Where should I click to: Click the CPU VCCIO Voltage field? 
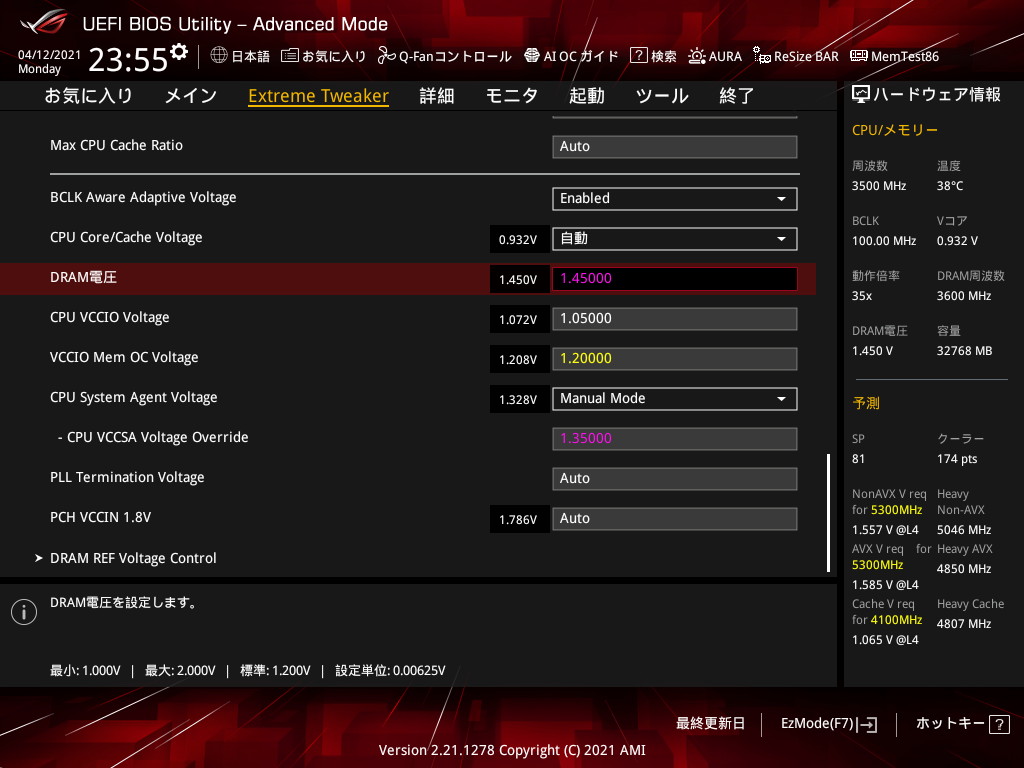(x=675, y=319)
